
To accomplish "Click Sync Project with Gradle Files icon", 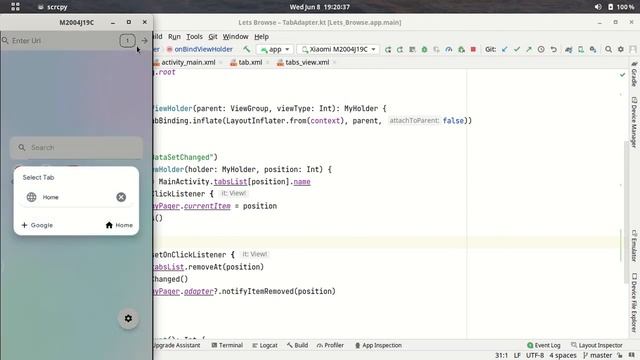I will pyautogui.click(x=568, y=49).
